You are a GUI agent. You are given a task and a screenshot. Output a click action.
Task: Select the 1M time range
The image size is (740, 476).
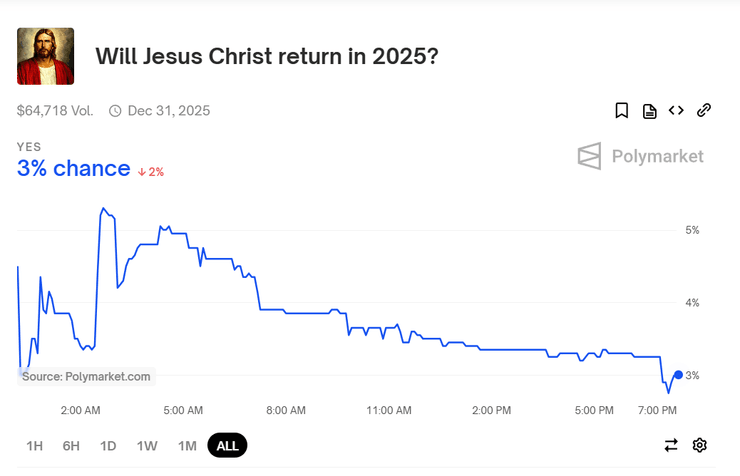click(x=187, y=446)
